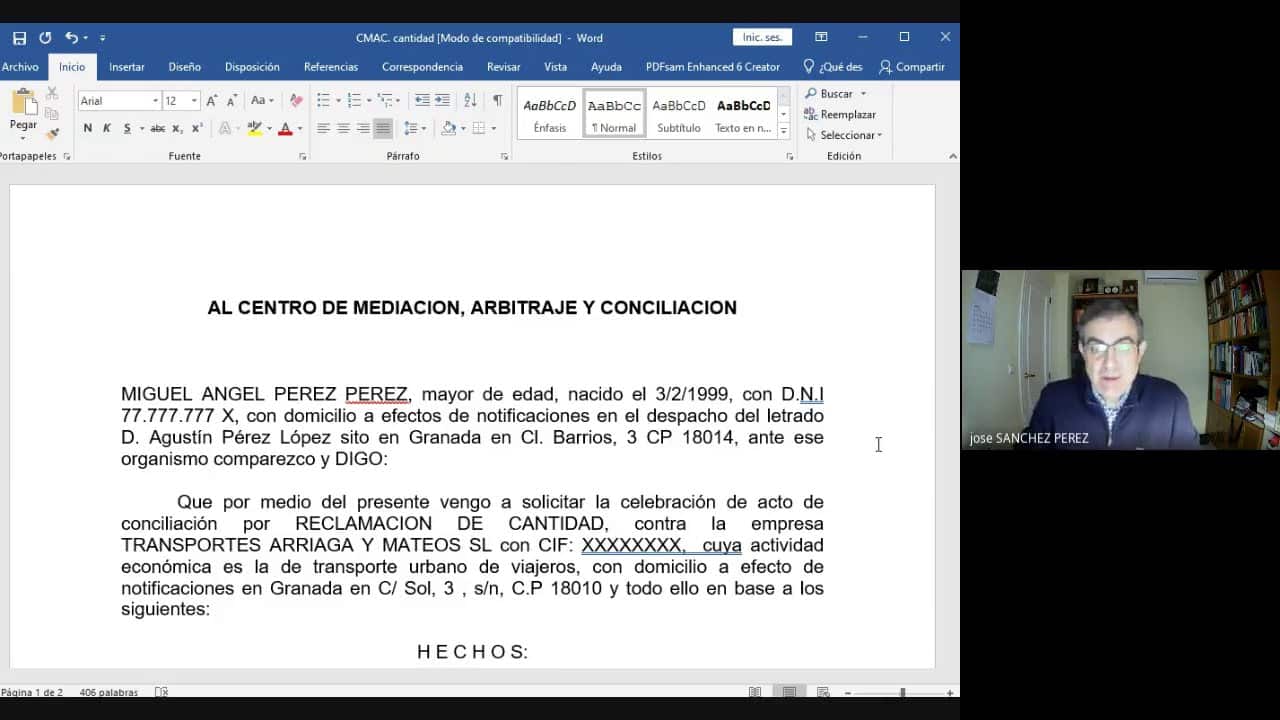
Task: Switch to the Insertar tab
Action: (127, 67)
